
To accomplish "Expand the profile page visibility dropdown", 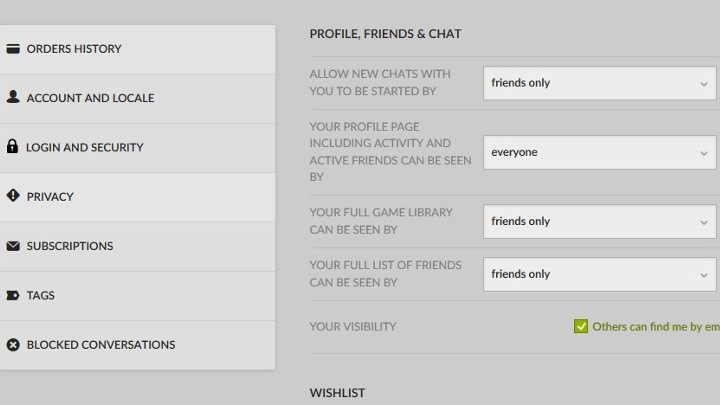I will coord(599,152).
